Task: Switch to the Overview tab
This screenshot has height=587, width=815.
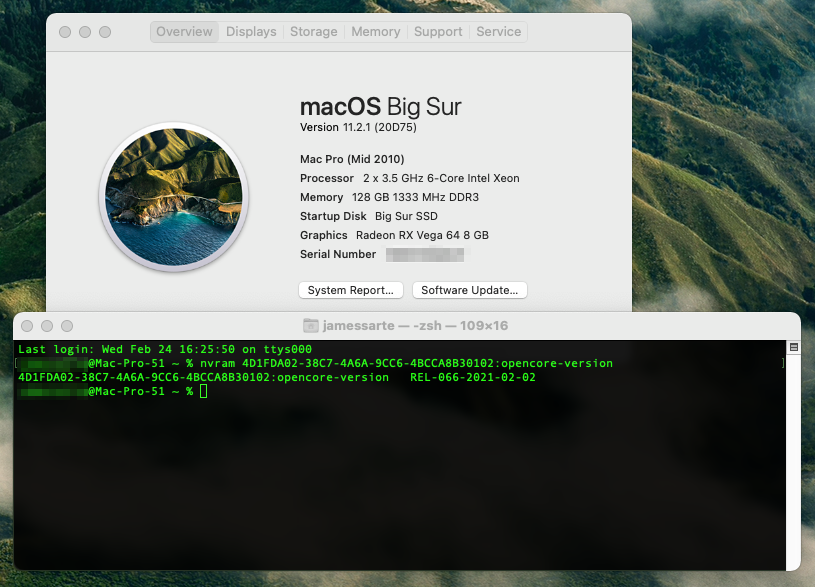Action: point(184,32)
